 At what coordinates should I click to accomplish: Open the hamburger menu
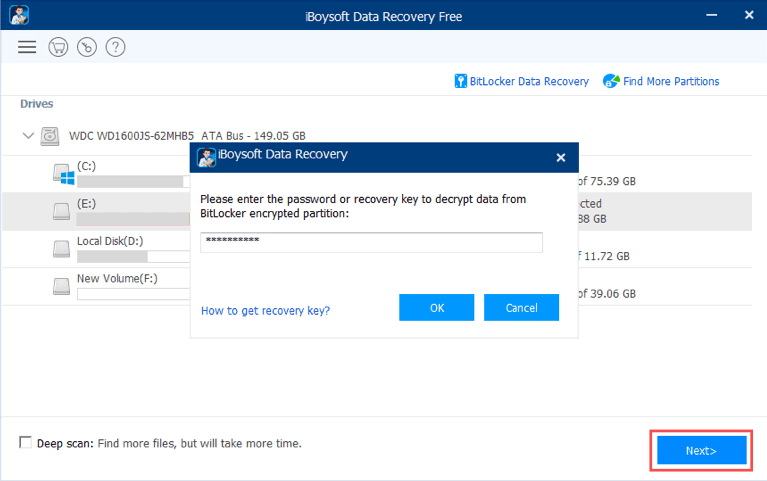pos(27,48)
